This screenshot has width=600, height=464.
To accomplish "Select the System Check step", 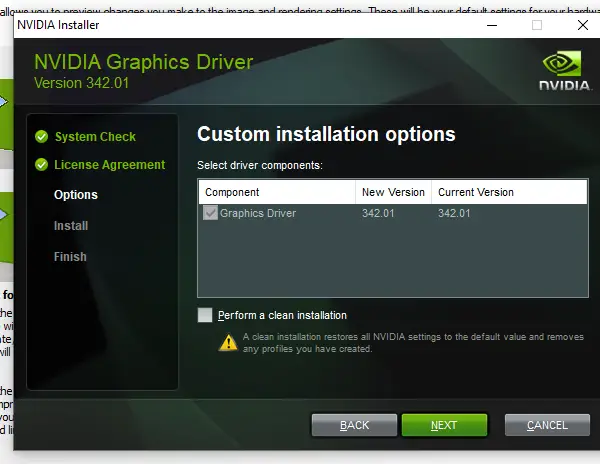I will point(95,137).
